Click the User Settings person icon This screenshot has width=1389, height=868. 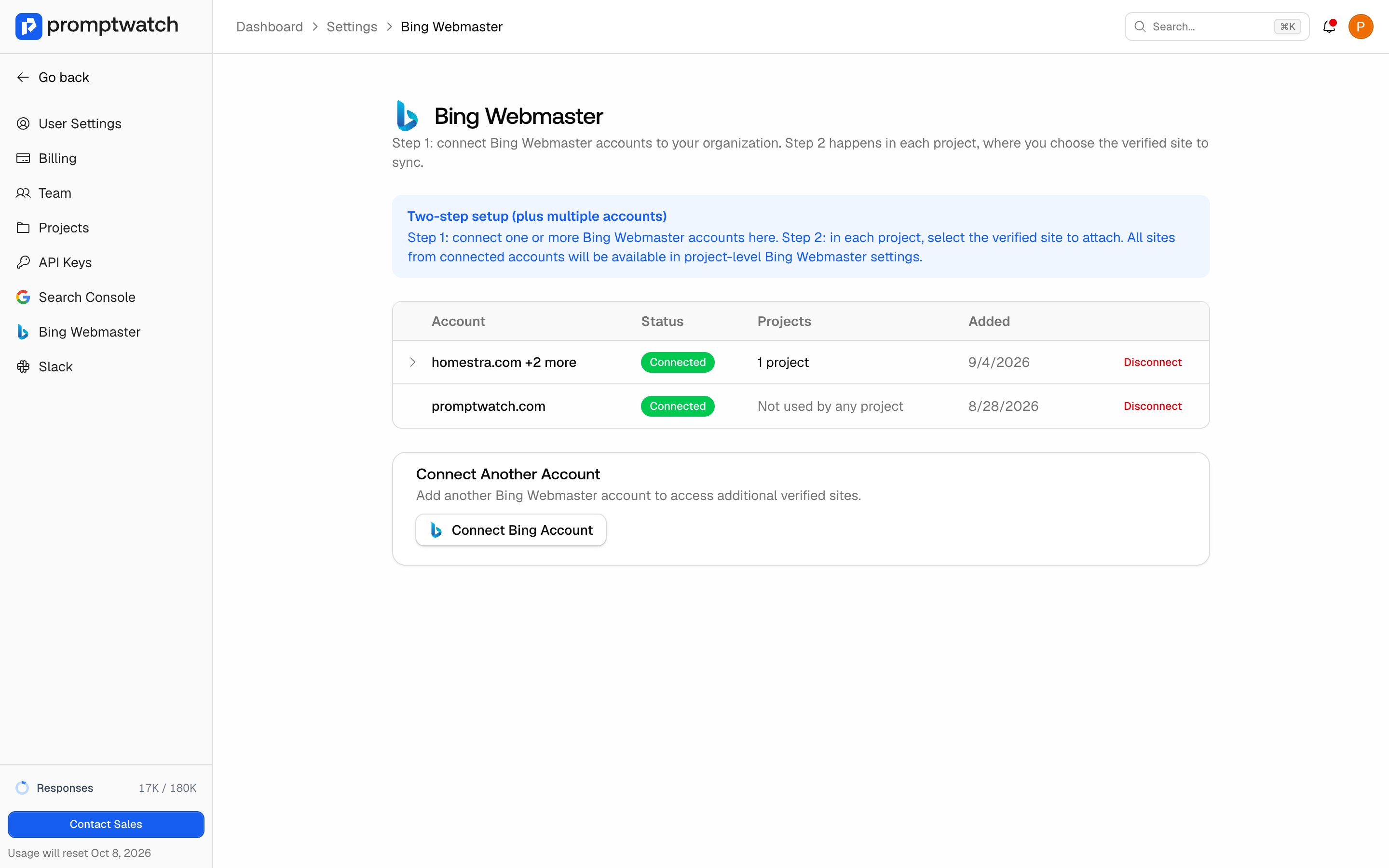click(x=23, y=123)
